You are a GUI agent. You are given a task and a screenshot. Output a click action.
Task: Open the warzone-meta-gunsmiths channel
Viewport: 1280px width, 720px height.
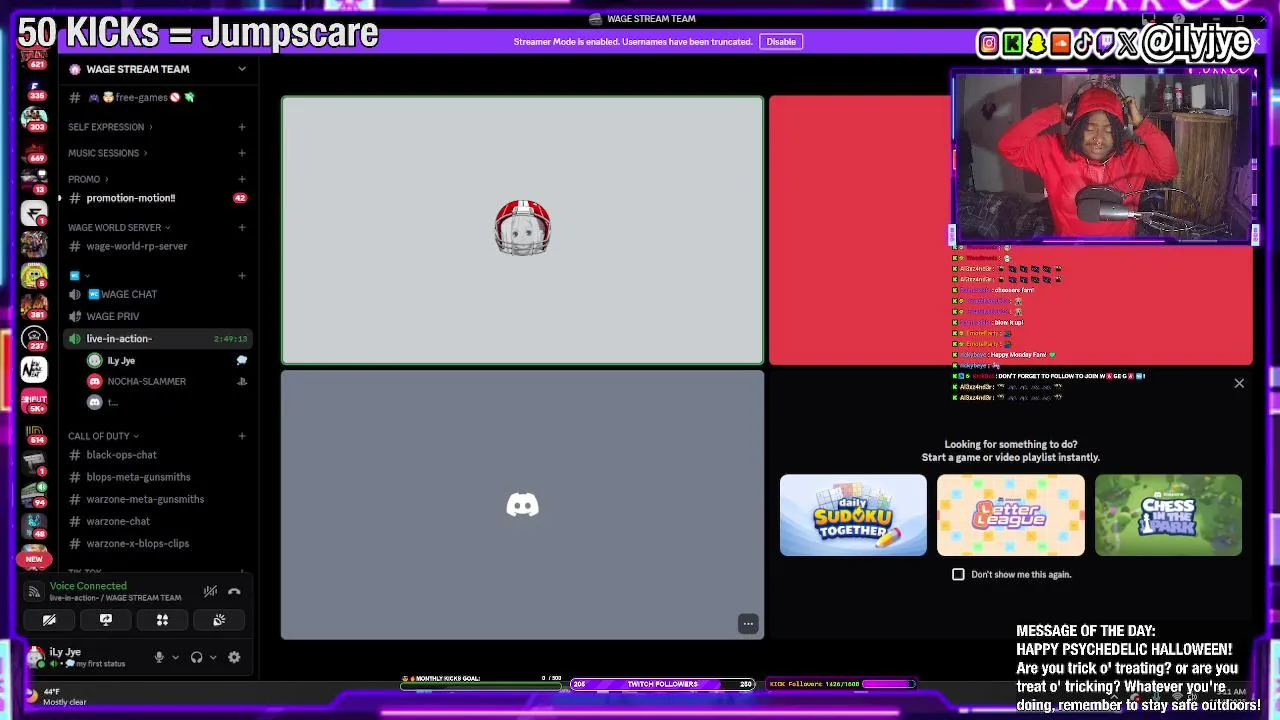(157, 499)
